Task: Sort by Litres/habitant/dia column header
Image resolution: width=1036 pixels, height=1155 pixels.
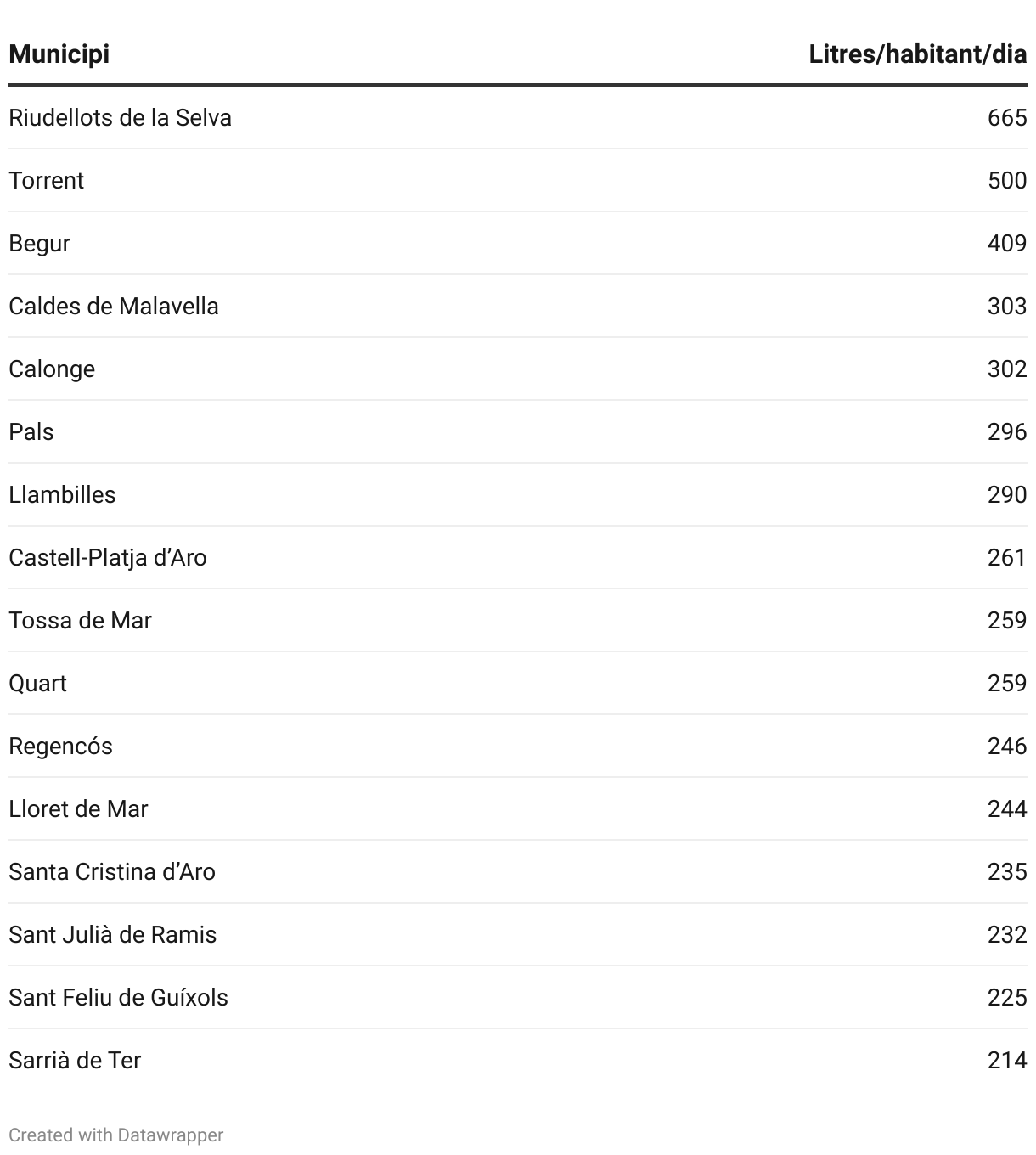Action: tap(917, 54)
